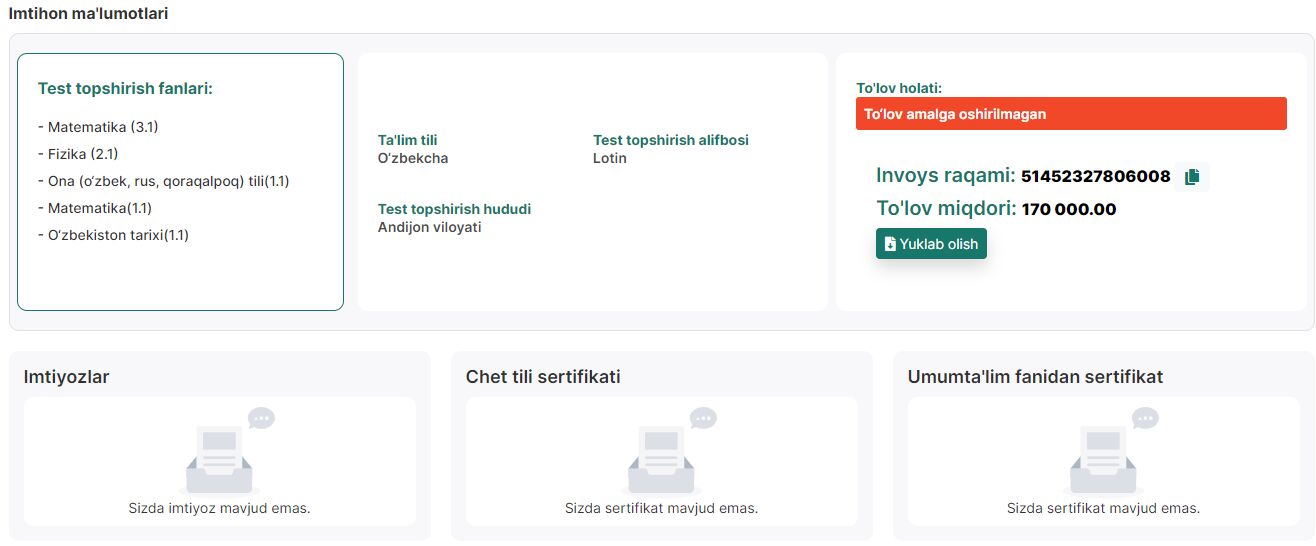The height and width of the screenshot is (546, 1316).
Task: Click the Andijon viloyati test region value
Action: pyautogui.click(x=429, y=227)
